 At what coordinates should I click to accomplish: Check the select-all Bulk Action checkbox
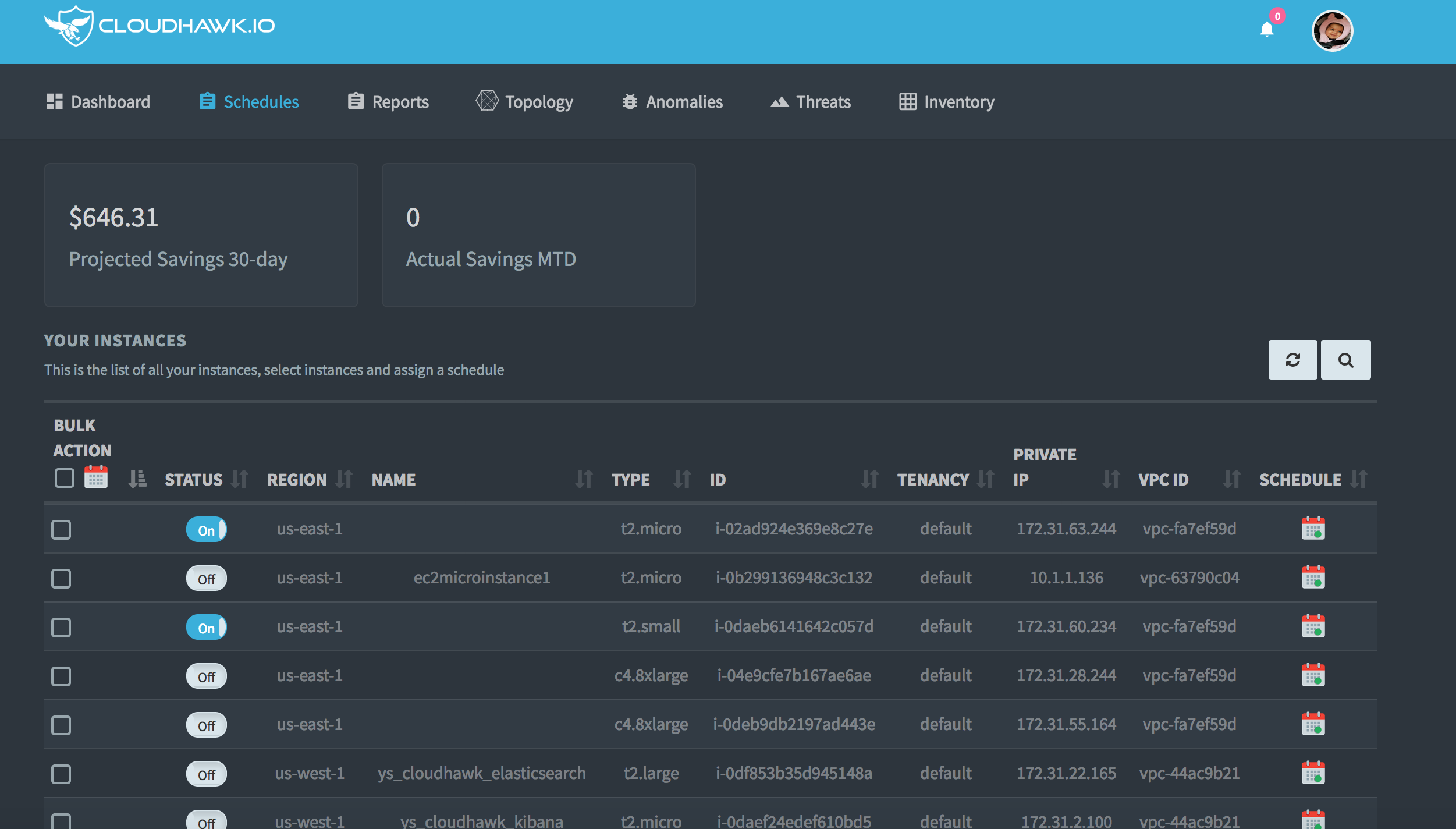[63, 477]
